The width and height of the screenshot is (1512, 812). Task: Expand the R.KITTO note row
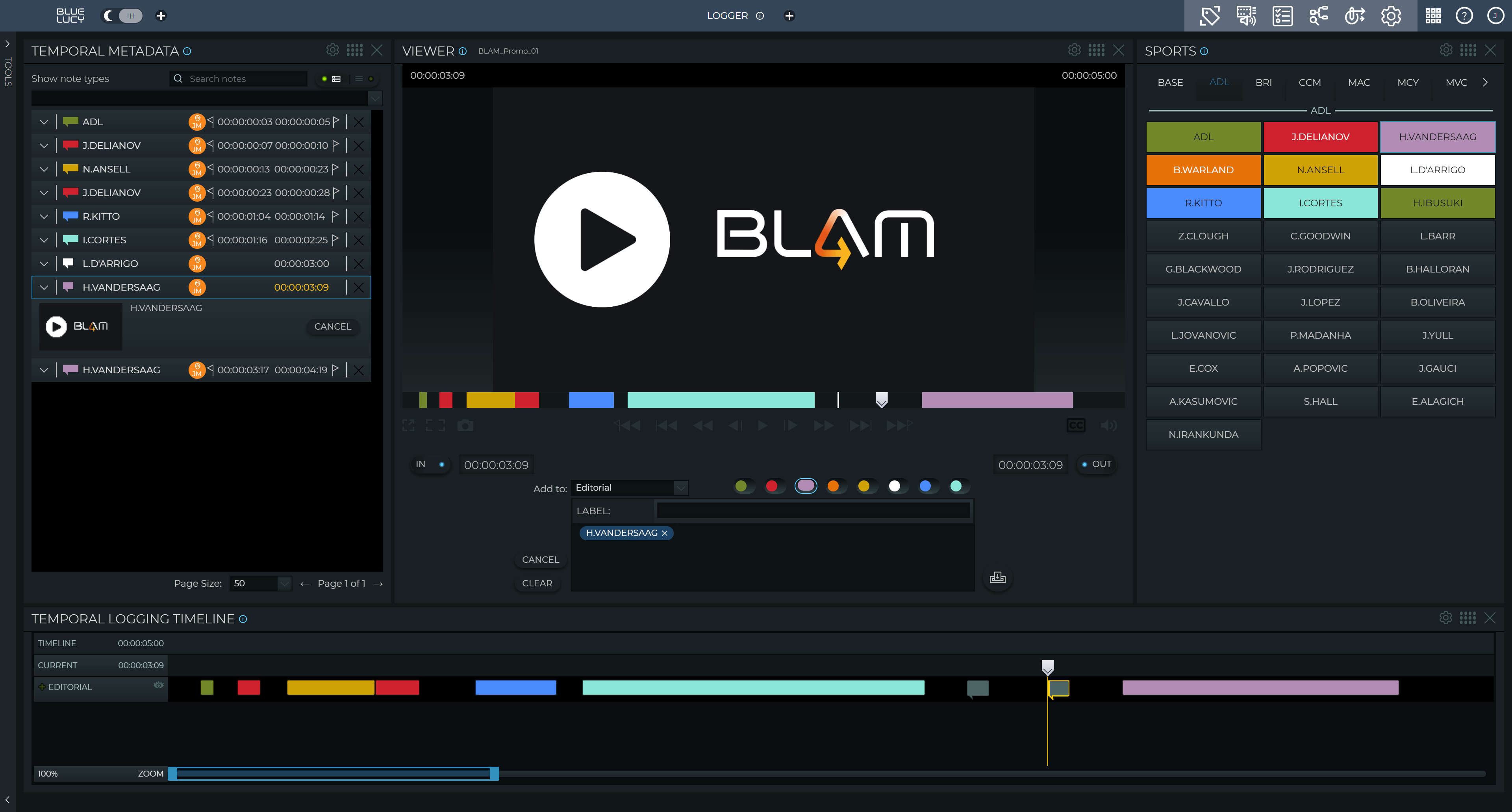44,217
